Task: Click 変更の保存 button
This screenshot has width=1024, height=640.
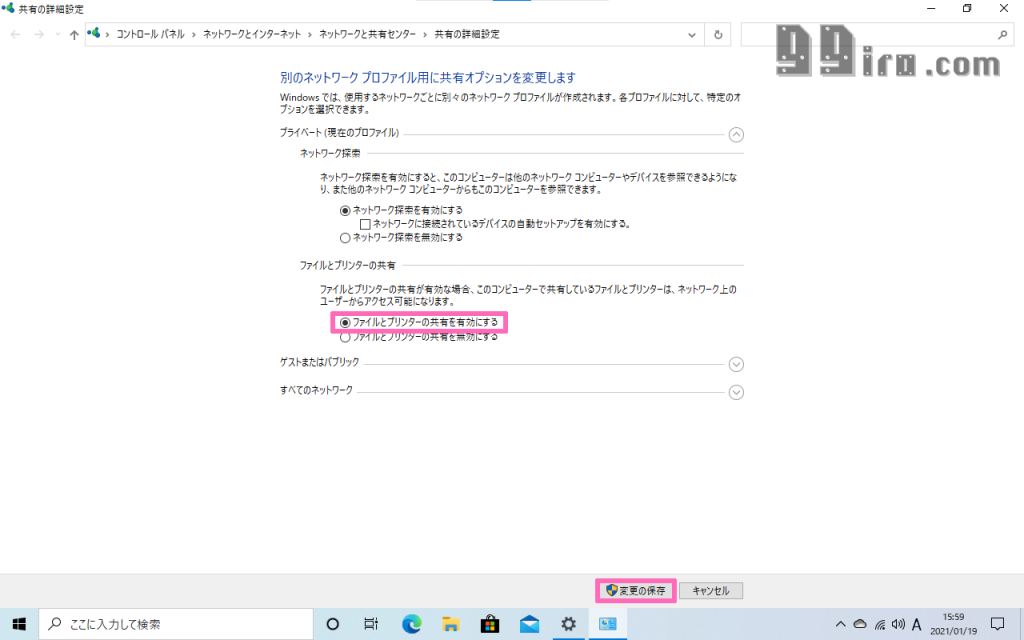Action: [636, 591]
